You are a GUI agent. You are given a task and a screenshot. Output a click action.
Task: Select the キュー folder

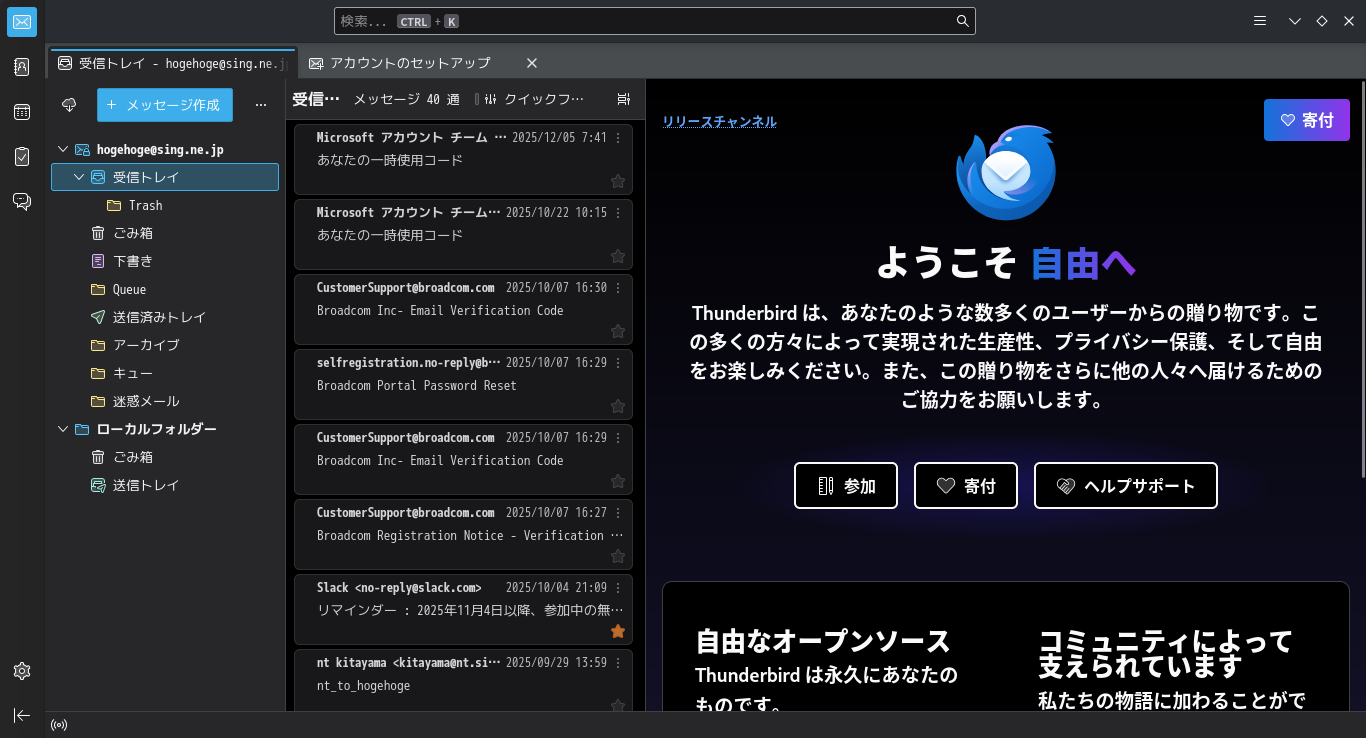tap(165, 373)
